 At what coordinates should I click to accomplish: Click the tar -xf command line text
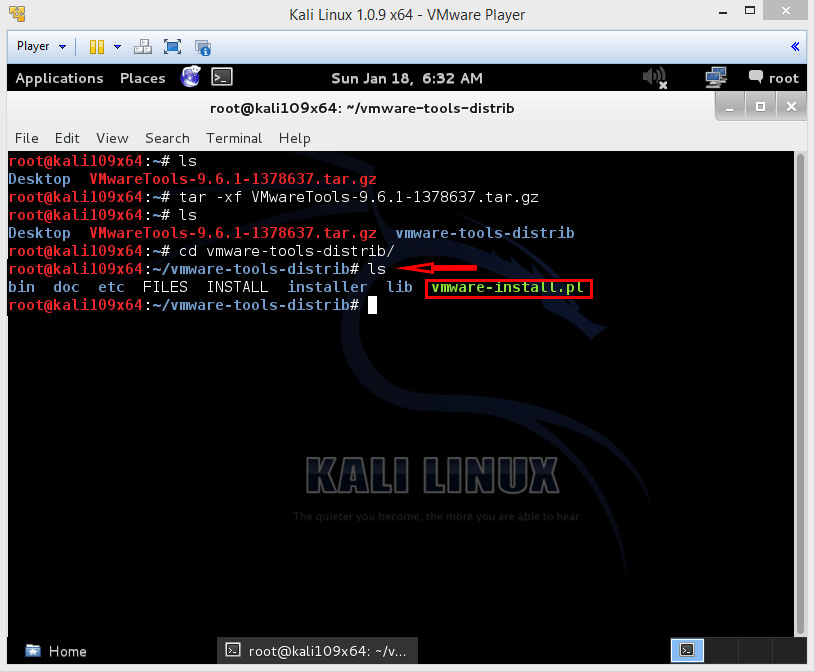(359, 197)
